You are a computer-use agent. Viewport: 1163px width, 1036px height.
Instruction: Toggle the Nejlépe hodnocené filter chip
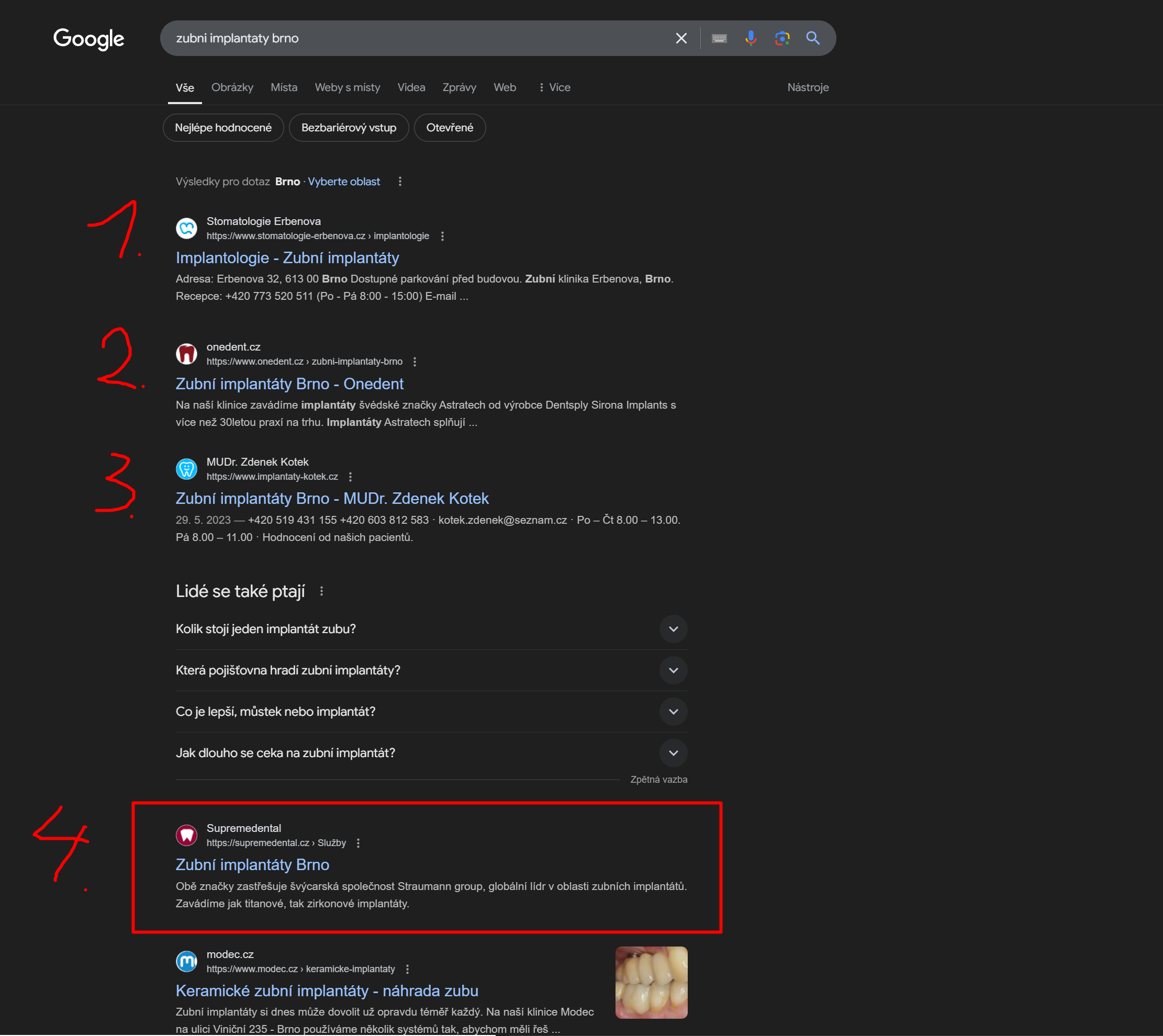click(x=222, y=128)
